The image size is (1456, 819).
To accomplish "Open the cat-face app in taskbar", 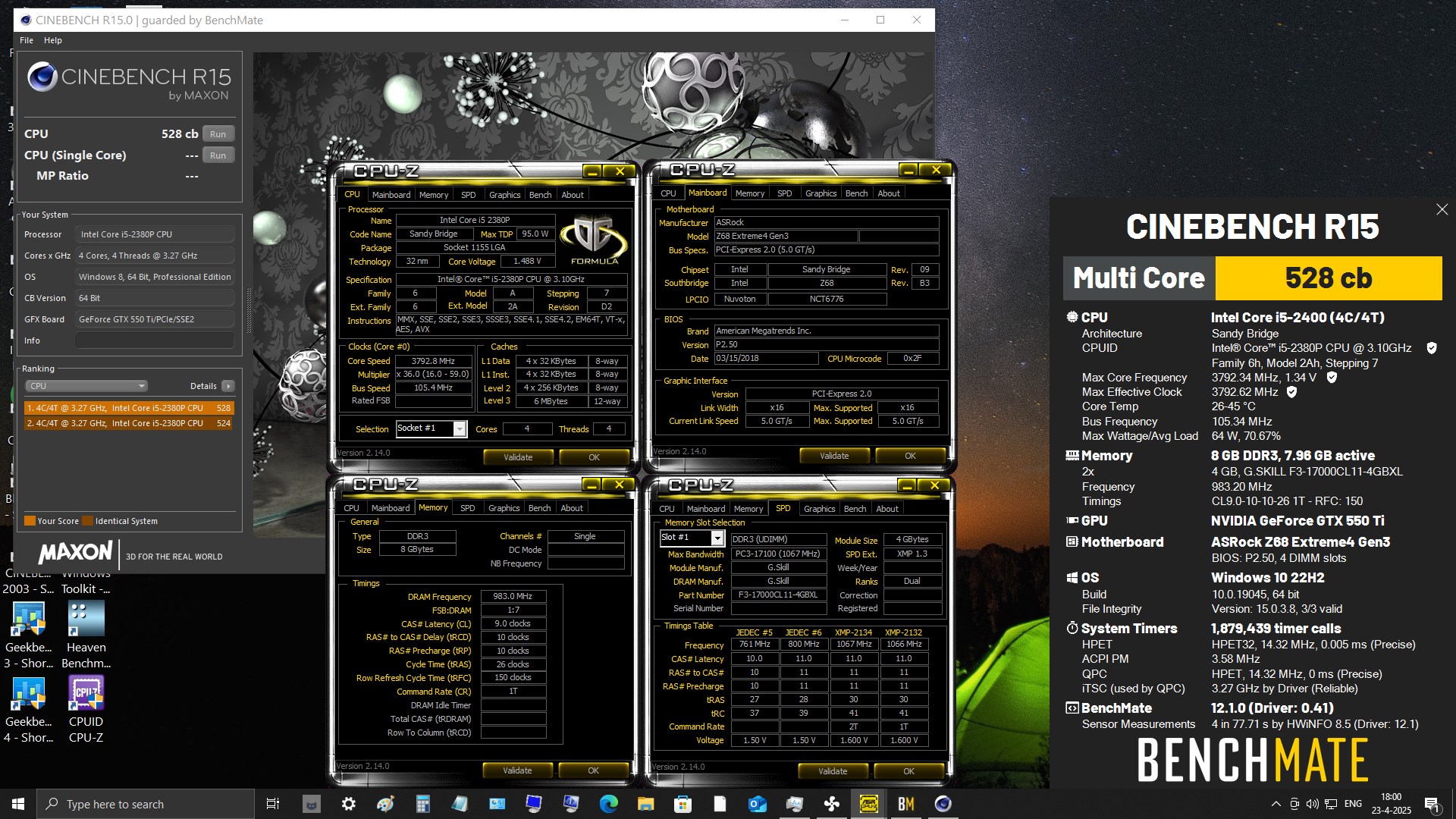I will tap(311, 804).
